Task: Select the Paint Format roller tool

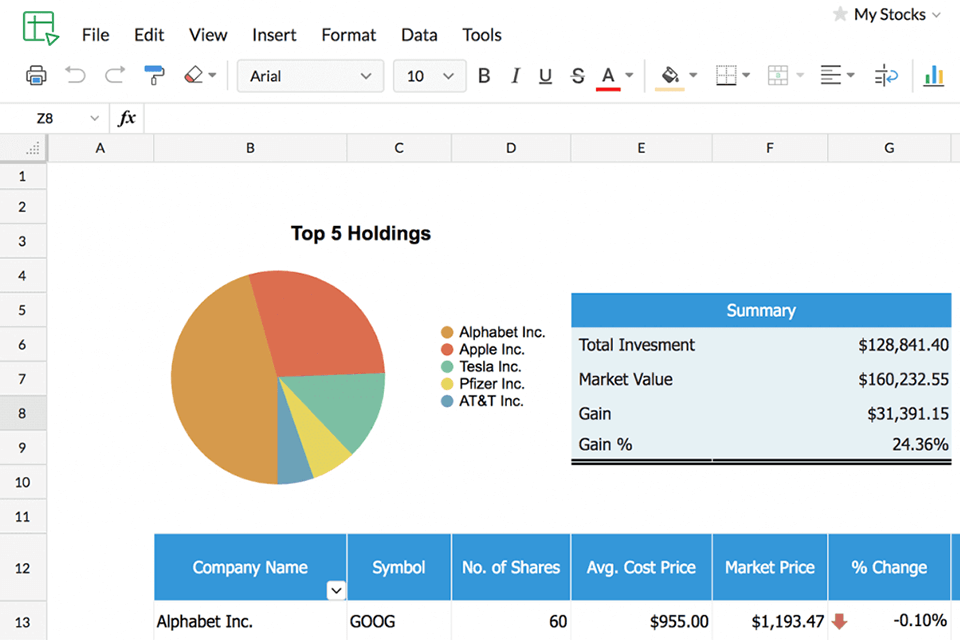Action: coord(154,75)
